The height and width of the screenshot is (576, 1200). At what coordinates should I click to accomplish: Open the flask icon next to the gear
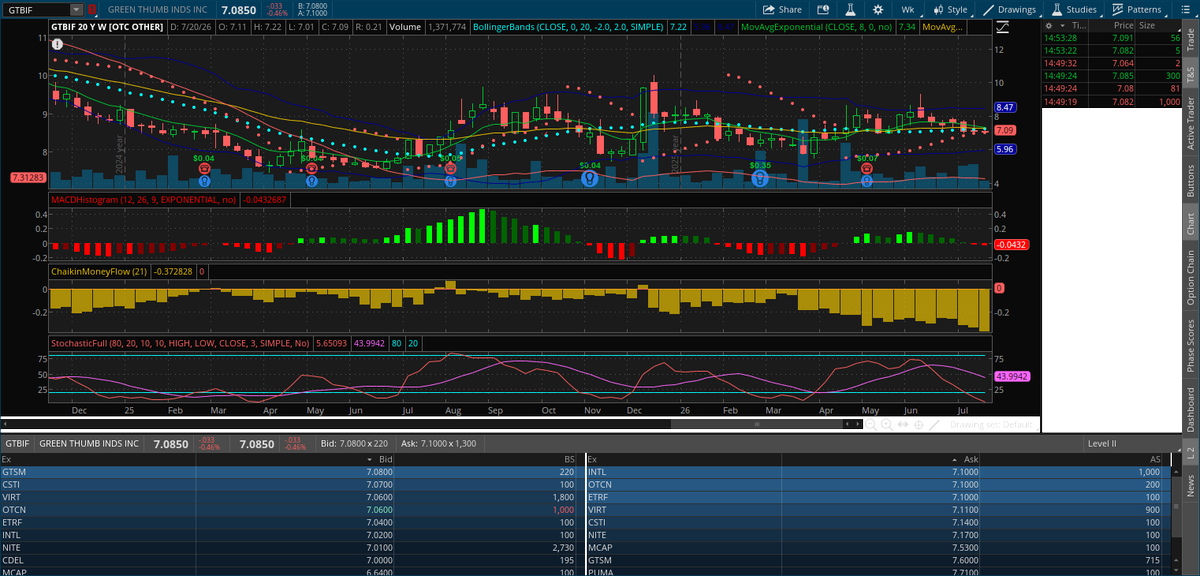[x=850, y=9]
